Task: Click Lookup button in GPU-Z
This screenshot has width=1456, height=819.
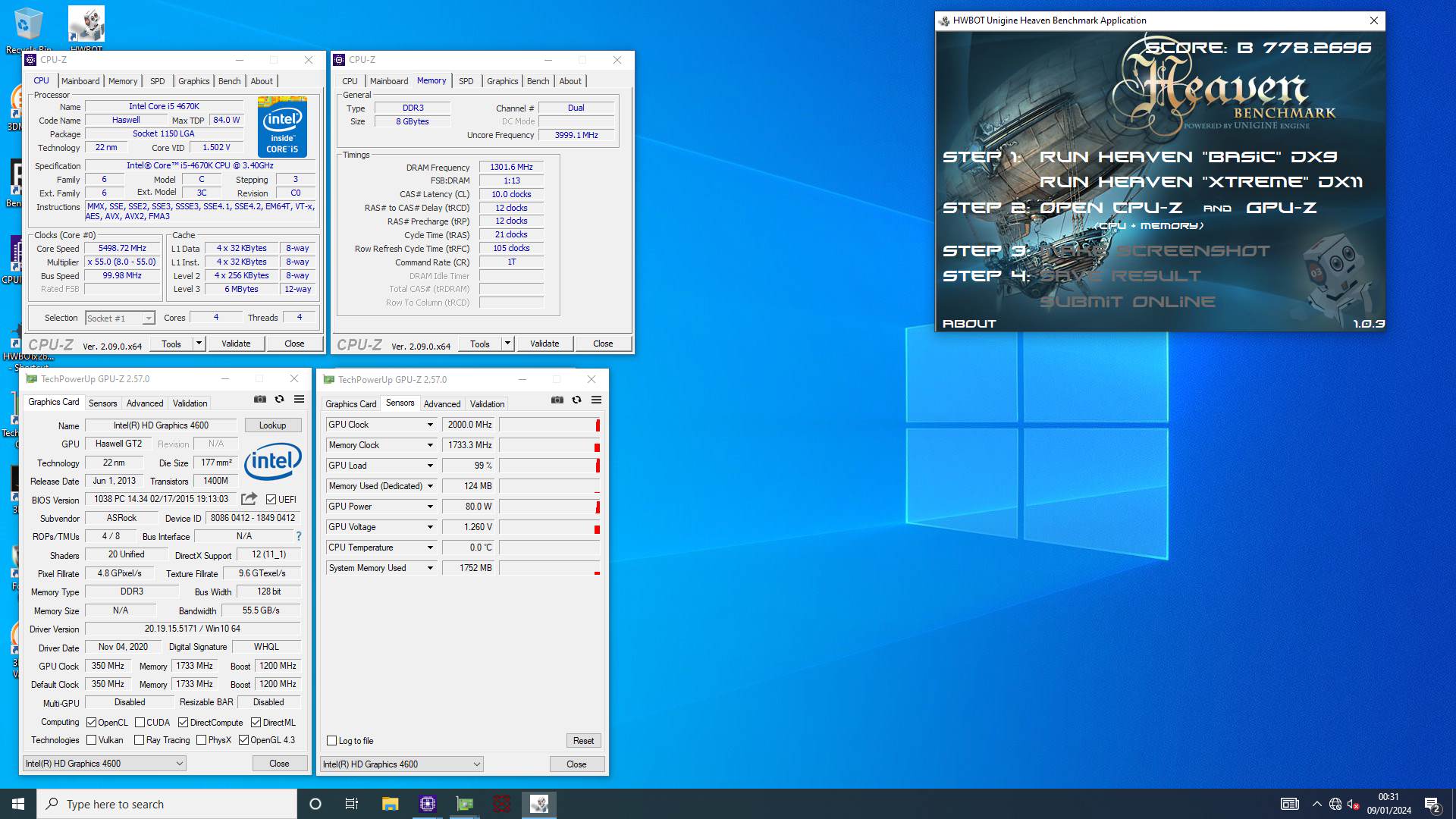Action: [x=273, y=425]
